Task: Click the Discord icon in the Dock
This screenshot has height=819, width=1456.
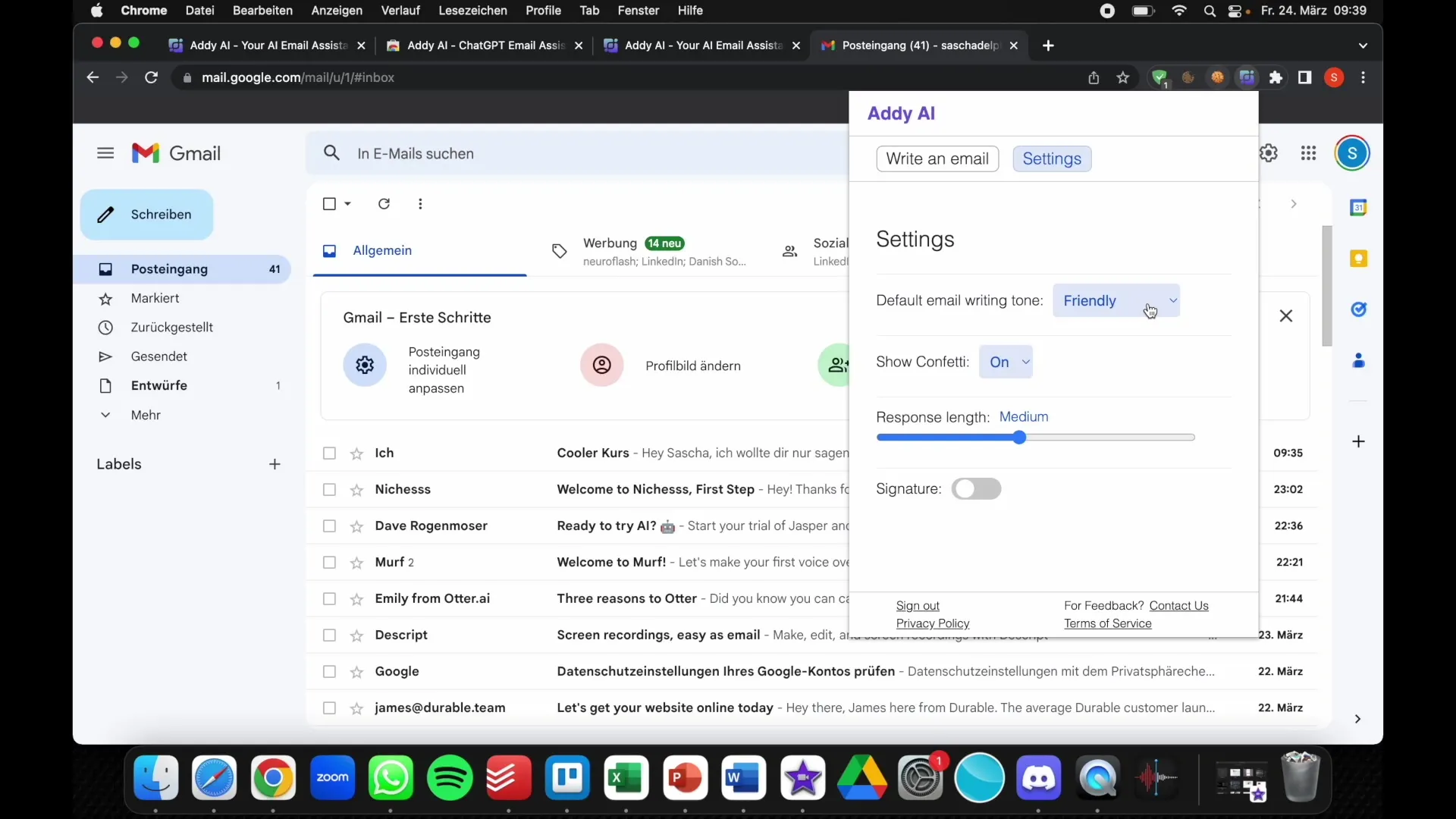Action: [1038, 777]
